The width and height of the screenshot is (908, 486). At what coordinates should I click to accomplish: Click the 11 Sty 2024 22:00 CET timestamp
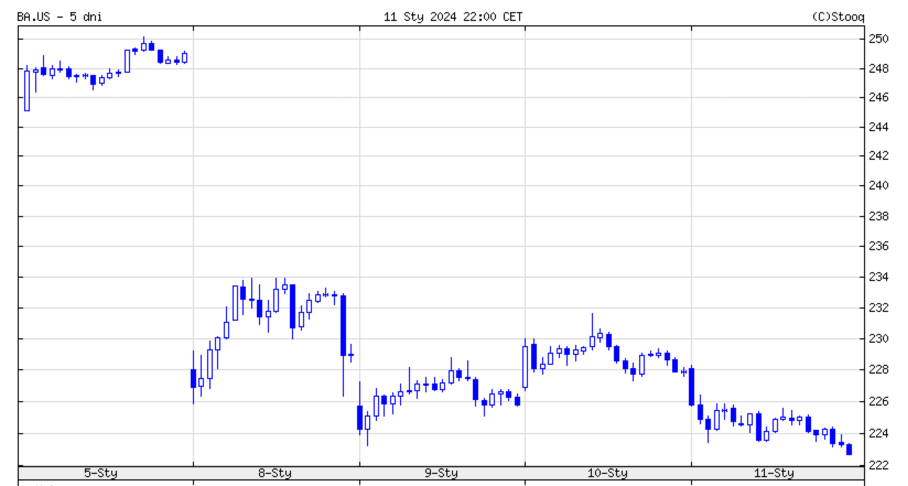[453, 16]
